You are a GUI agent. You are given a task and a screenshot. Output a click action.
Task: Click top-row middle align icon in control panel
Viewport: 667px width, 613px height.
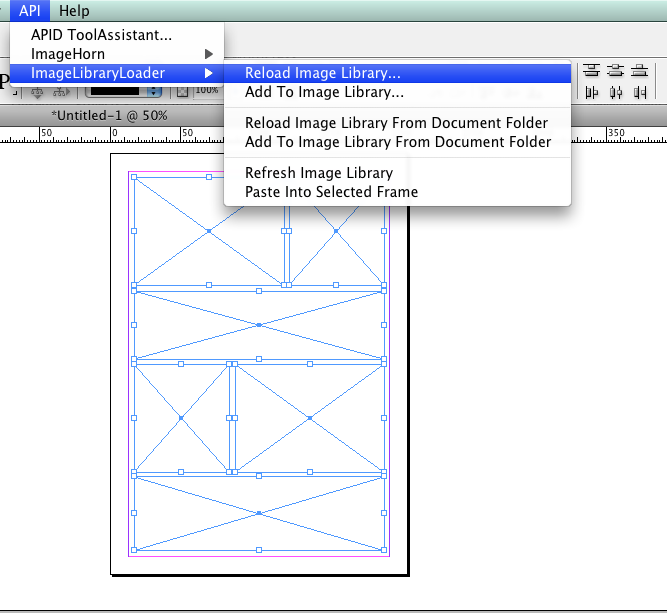(x=614, y=70)
